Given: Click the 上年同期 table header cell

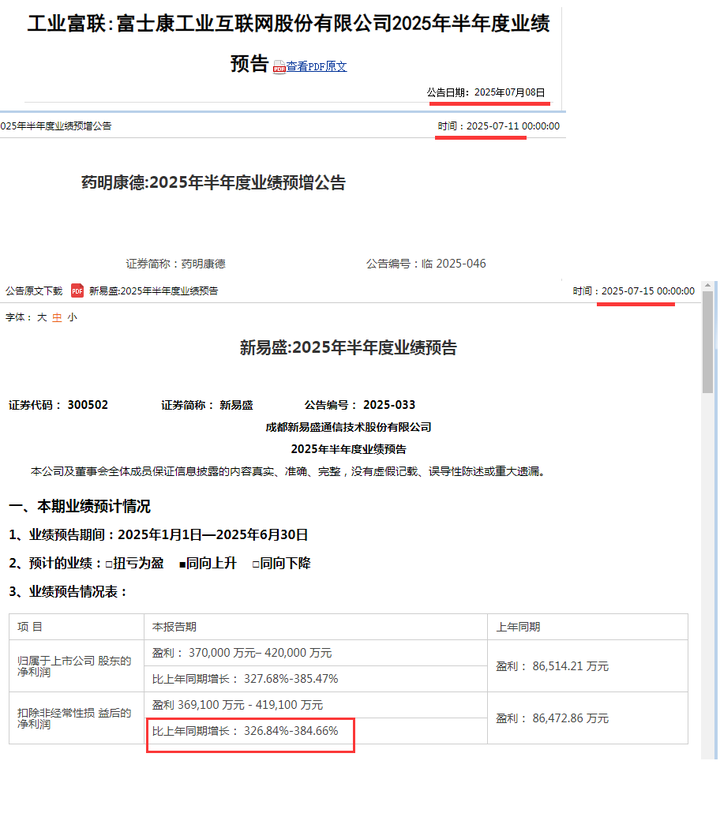Looking at the screenshot, I should pos(588,627).
